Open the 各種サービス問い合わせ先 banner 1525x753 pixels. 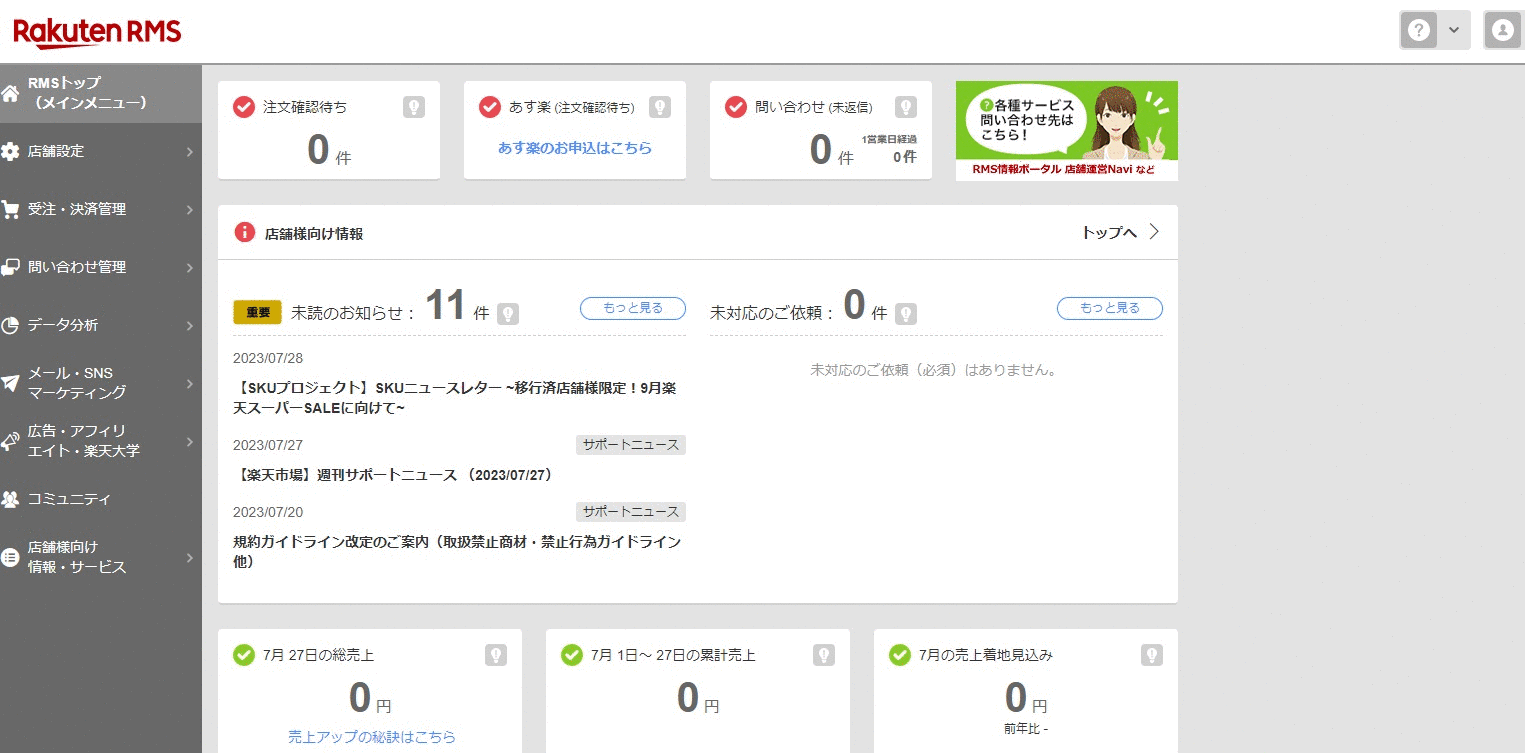click(x=1067, y=131)
